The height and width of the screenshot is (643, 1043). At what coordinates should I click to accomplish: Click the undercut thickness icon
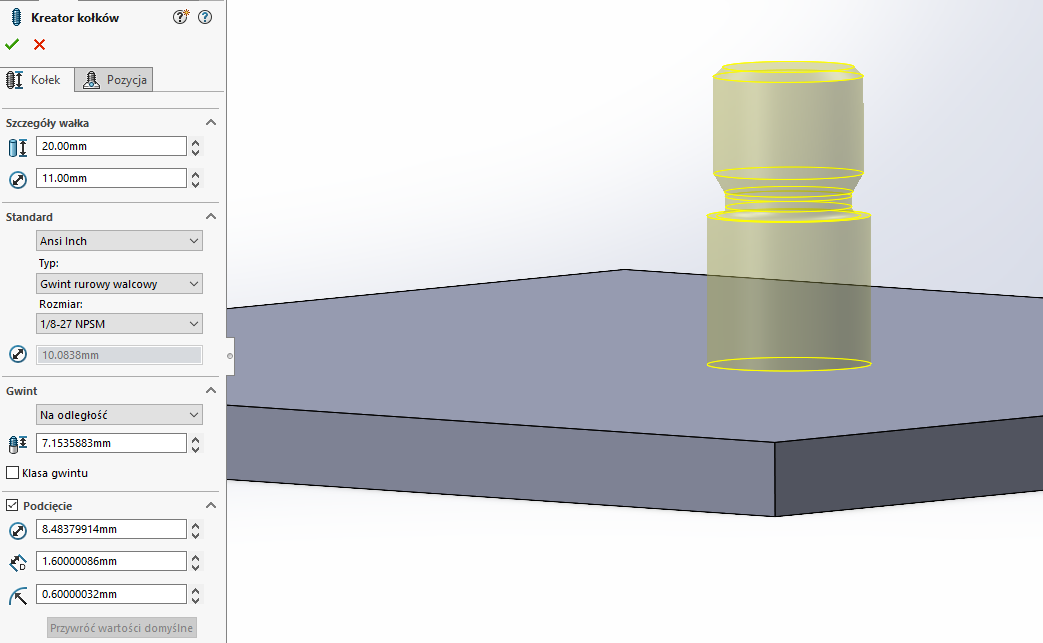[x=16, y=560]
